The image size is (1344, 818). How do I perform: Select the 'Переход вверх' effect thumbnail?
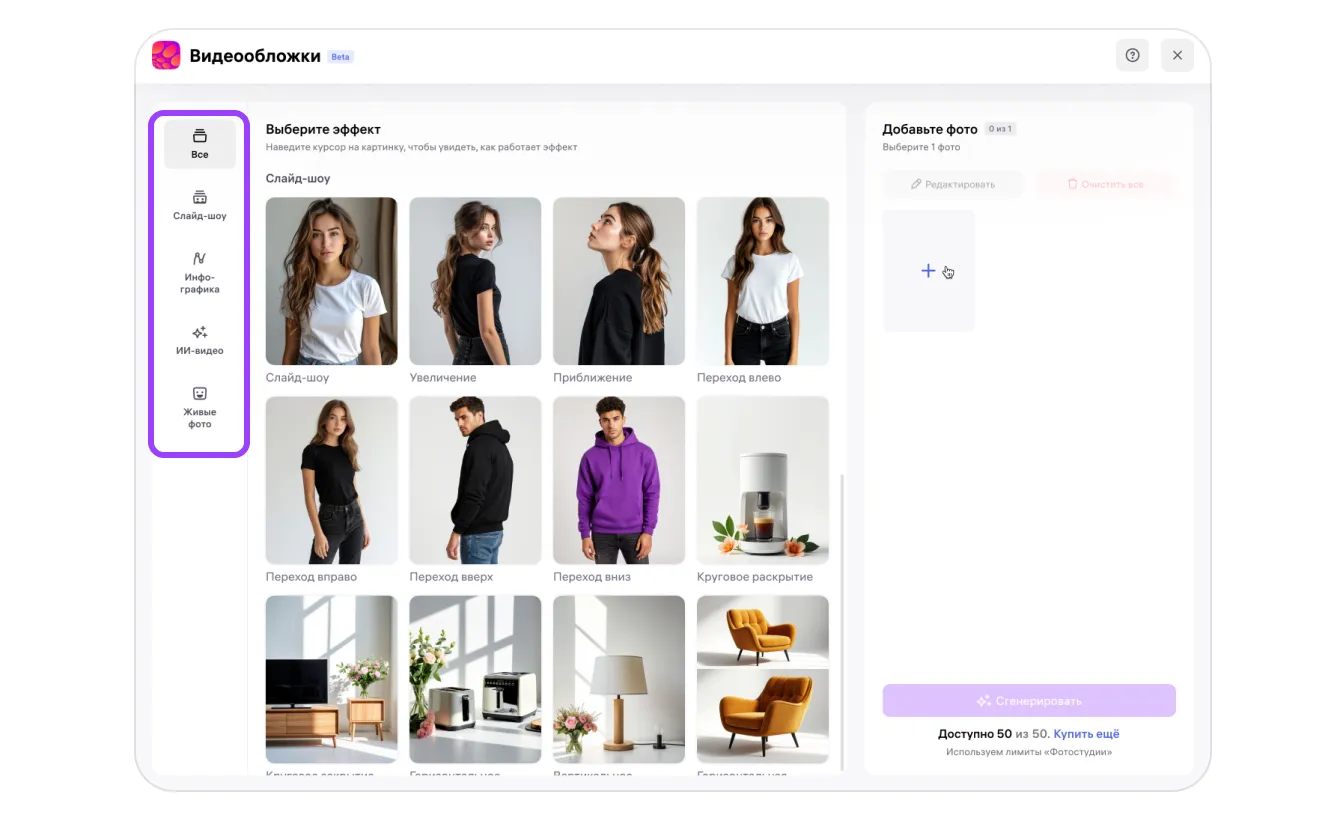pyautogui.click(x=475, y=480)
